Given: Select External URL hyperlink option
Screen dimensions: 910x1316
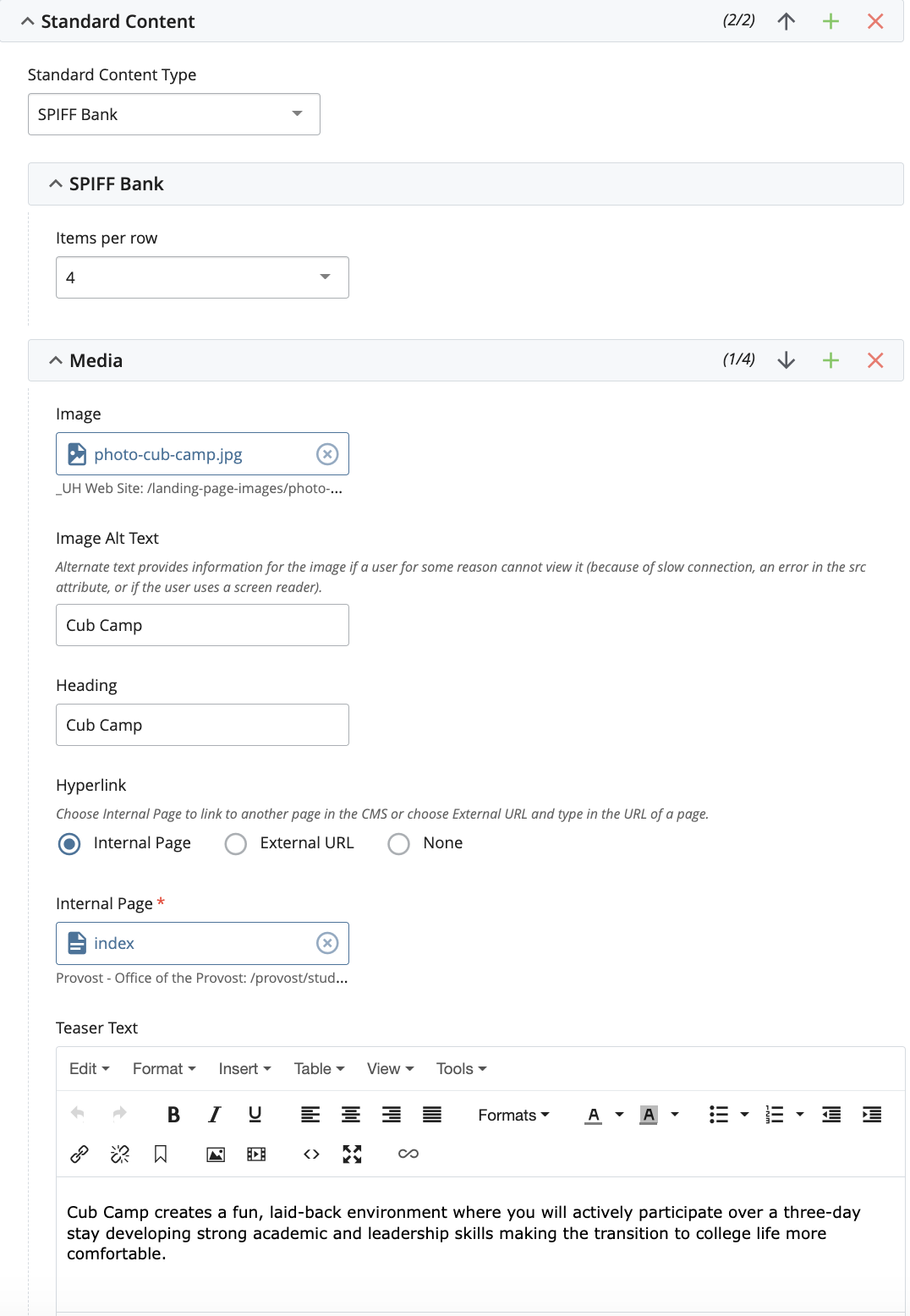Looking at the screenshot, I should 236,843.
